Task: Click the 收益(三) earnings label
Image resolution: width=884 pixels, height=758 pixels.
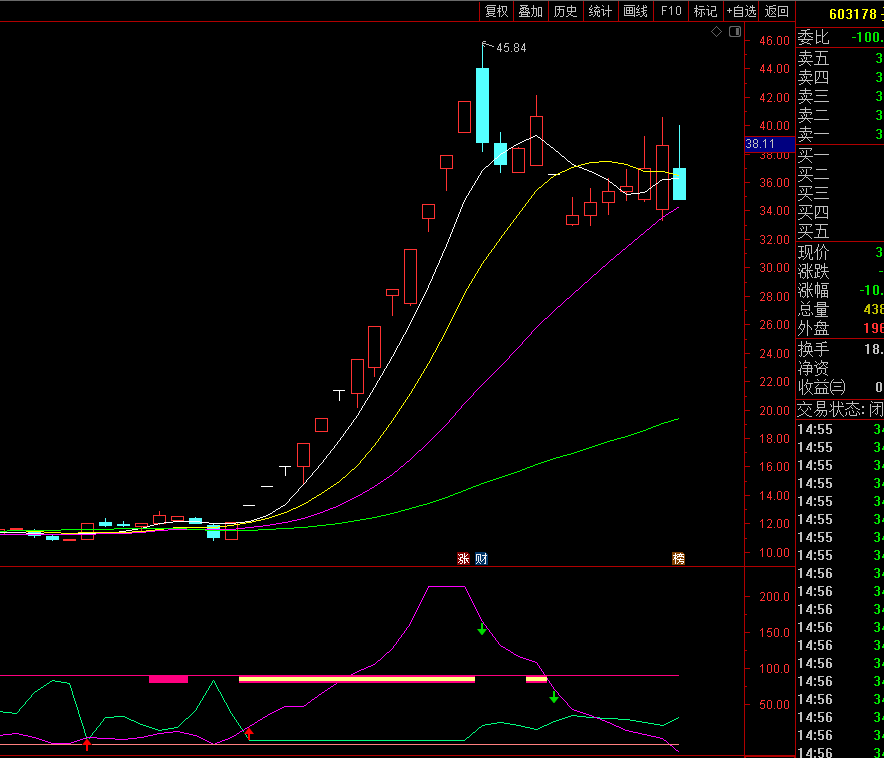Action: tap(822, 388)
